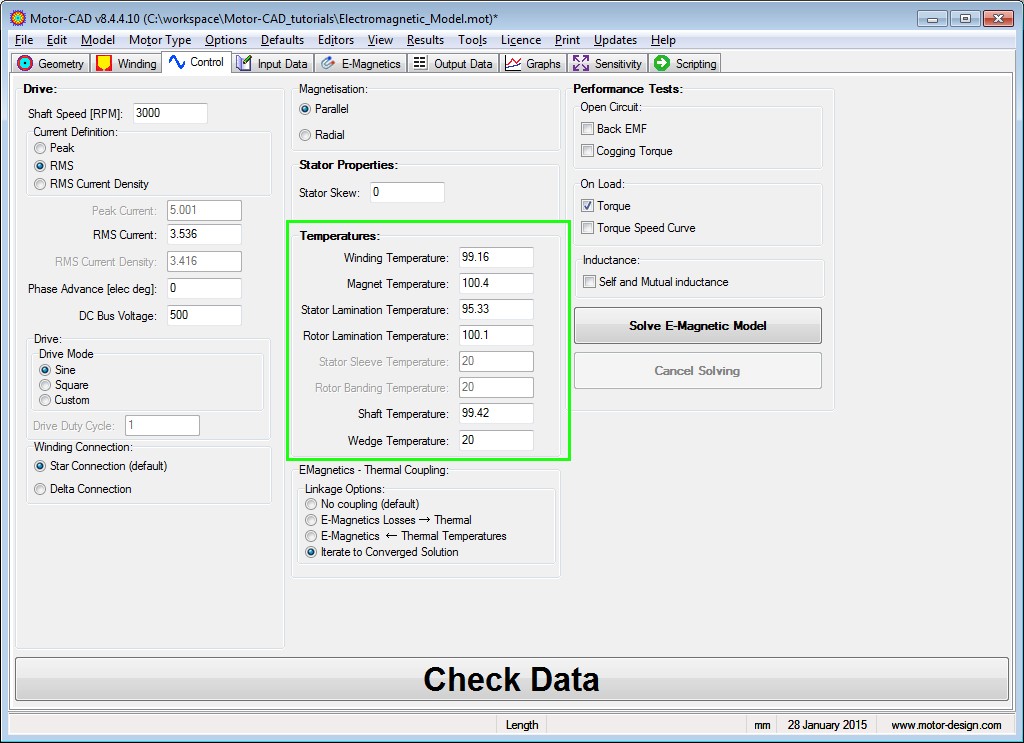Show the Graphs tab icon
The height and width of the screenshot is (743, 1024).
(x=513, y=64)
